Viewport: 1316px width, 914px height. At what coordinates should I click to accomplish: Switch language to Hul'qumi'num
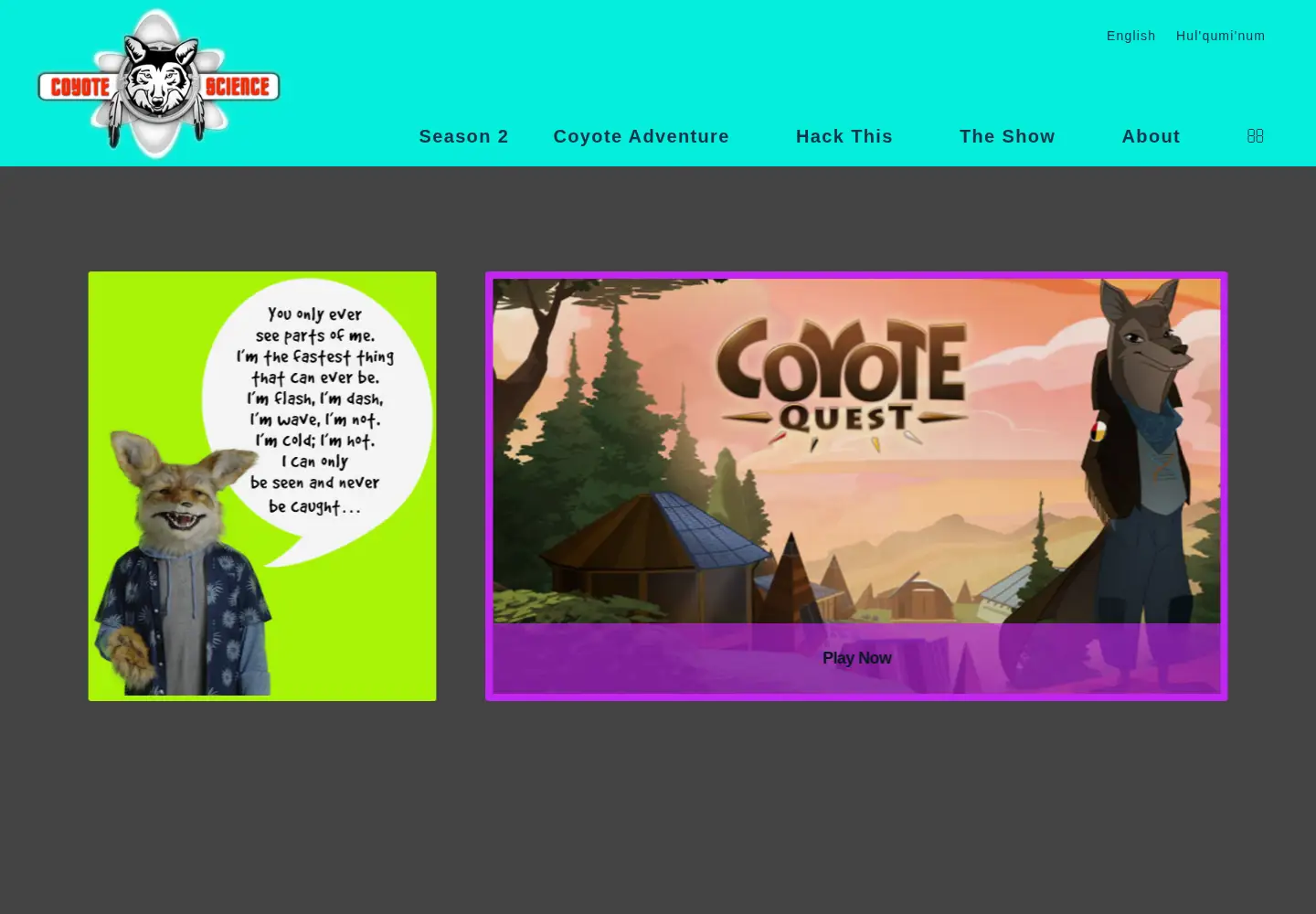pyautogui.click(x=1221, y=36)
